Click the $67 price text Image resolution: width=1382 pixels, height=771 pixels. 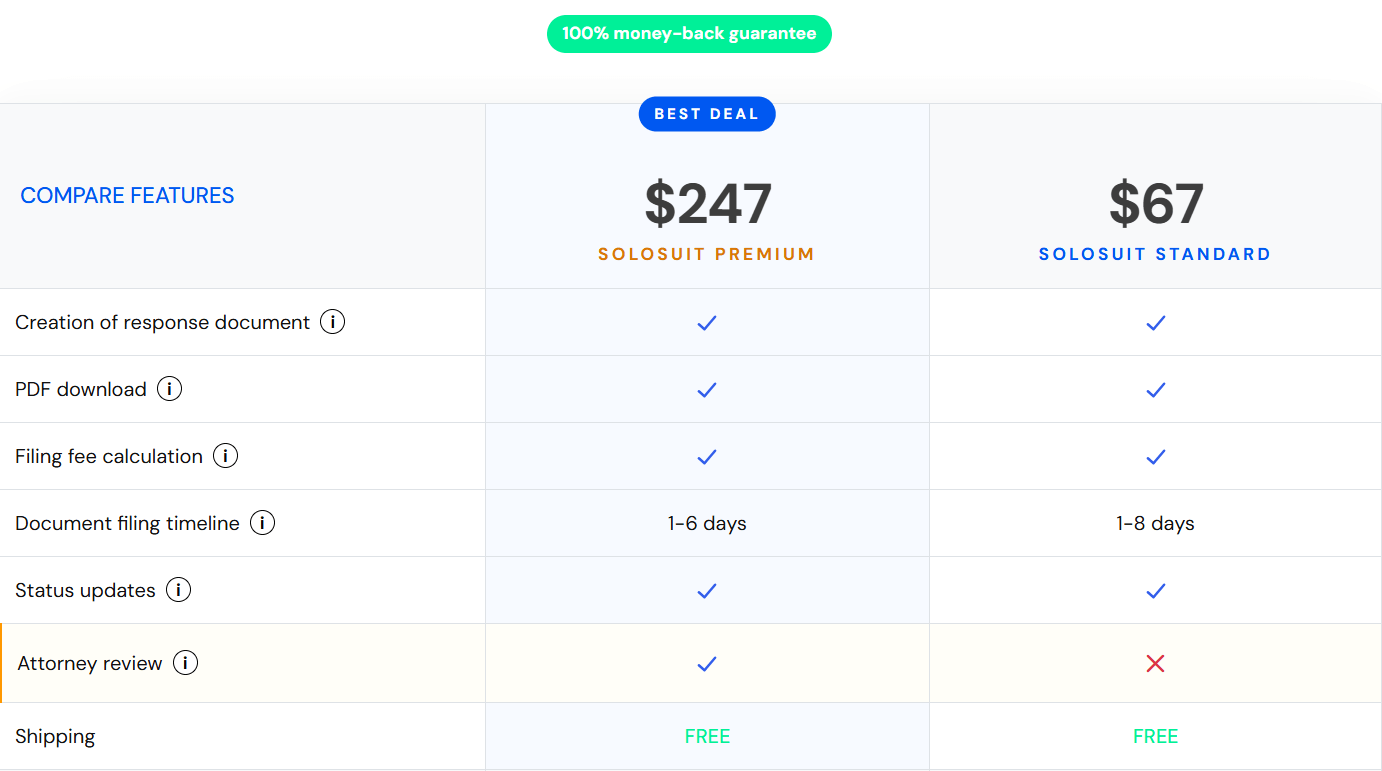1155,203
